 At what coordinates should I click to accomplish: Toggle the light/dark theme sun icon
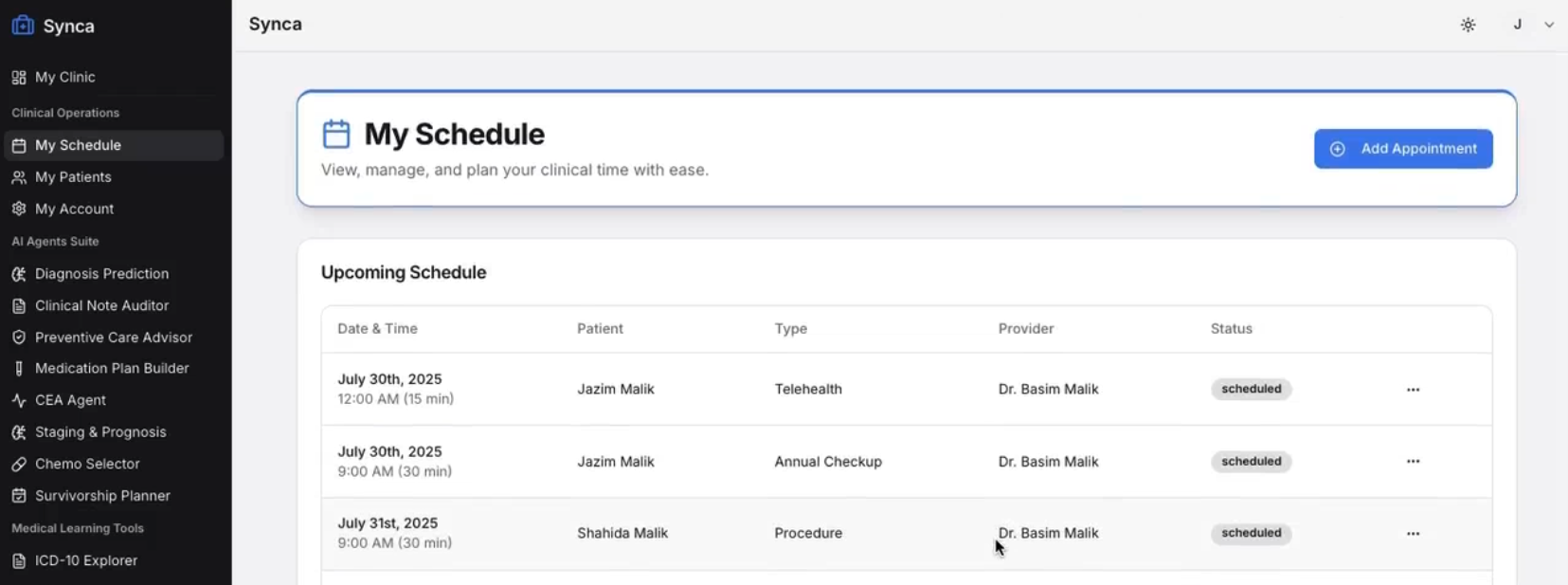click(1468, 26)
